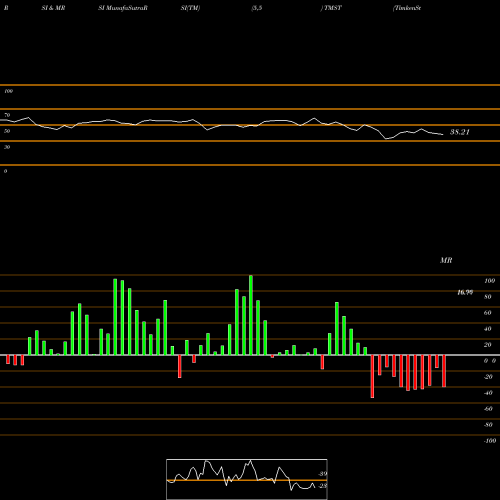Image resolution: width=500 pixels, height=500 pixels.
Task: Click the MR axis label -100
Action: click(490, 441)
